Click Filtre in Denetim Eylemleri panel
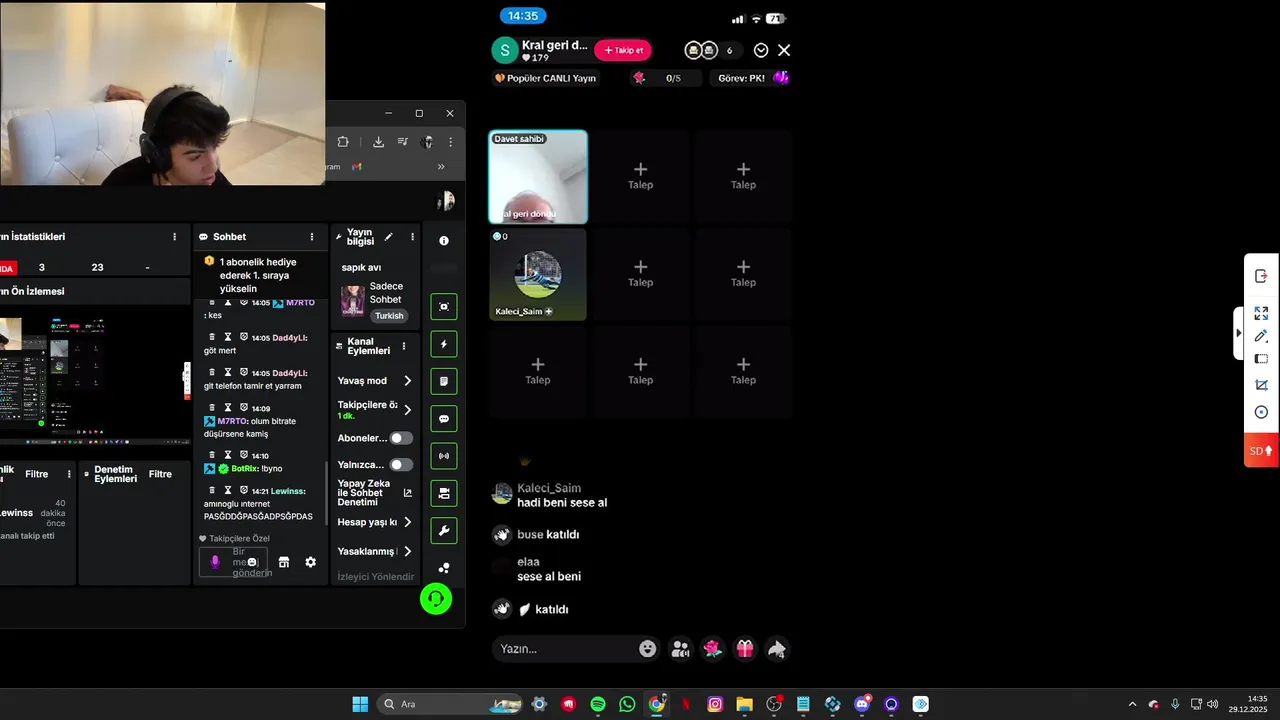This screenshot has width=1280, height=720. pyautogui.click(x=160, y=474)
